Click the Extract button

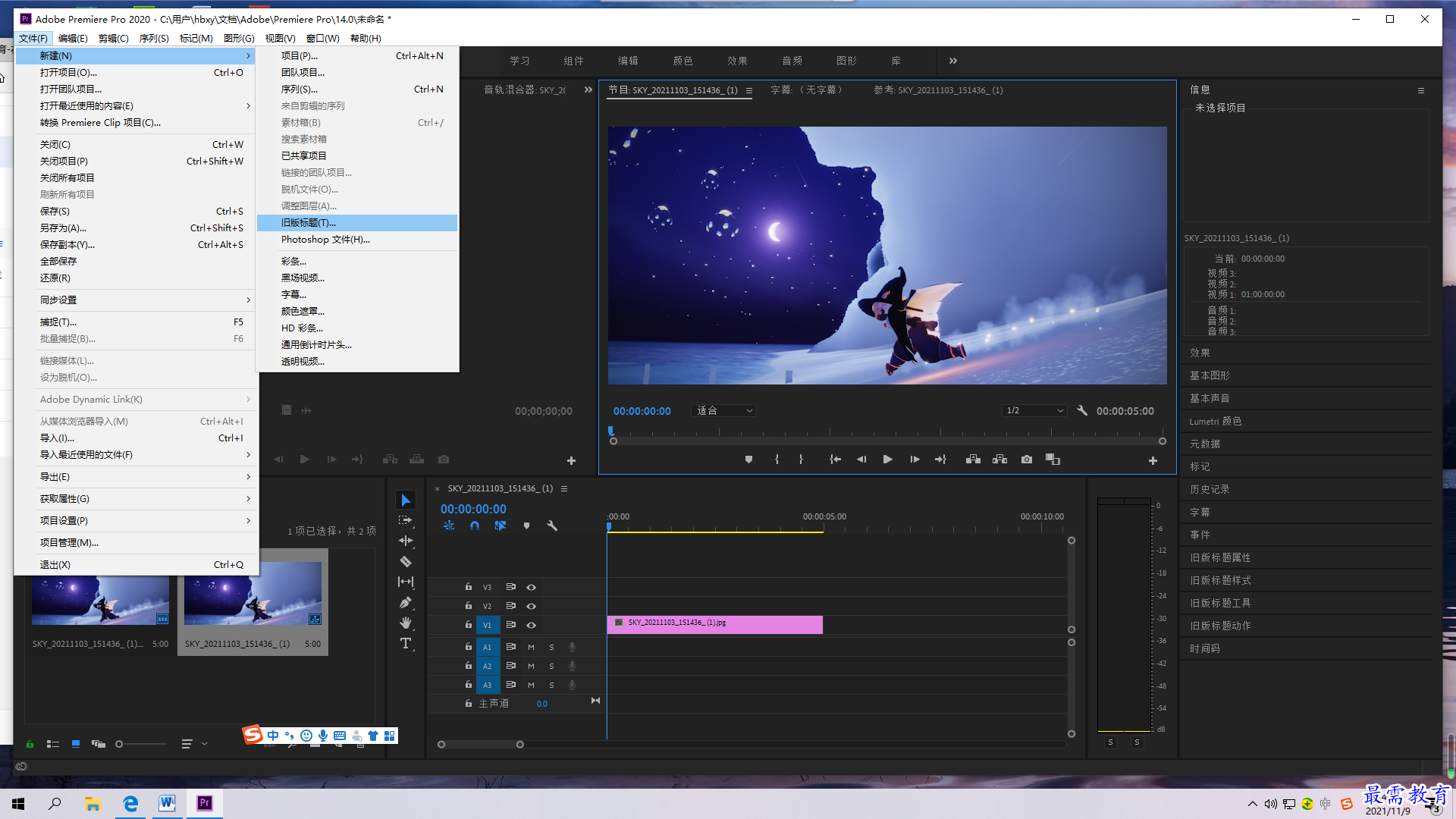coord(999,460)
